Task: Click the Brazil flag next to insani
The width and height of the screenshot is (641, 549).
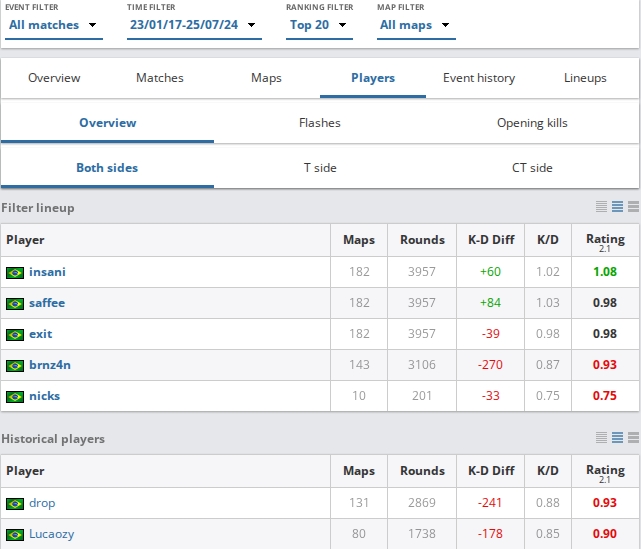Action: tap(15, 273)
